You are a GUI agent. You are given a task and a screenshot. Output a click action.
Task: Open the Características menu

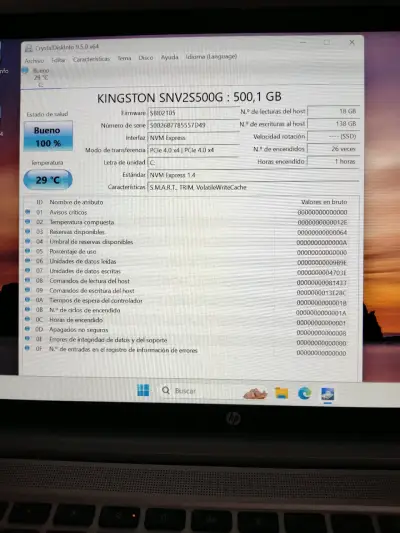91,59
